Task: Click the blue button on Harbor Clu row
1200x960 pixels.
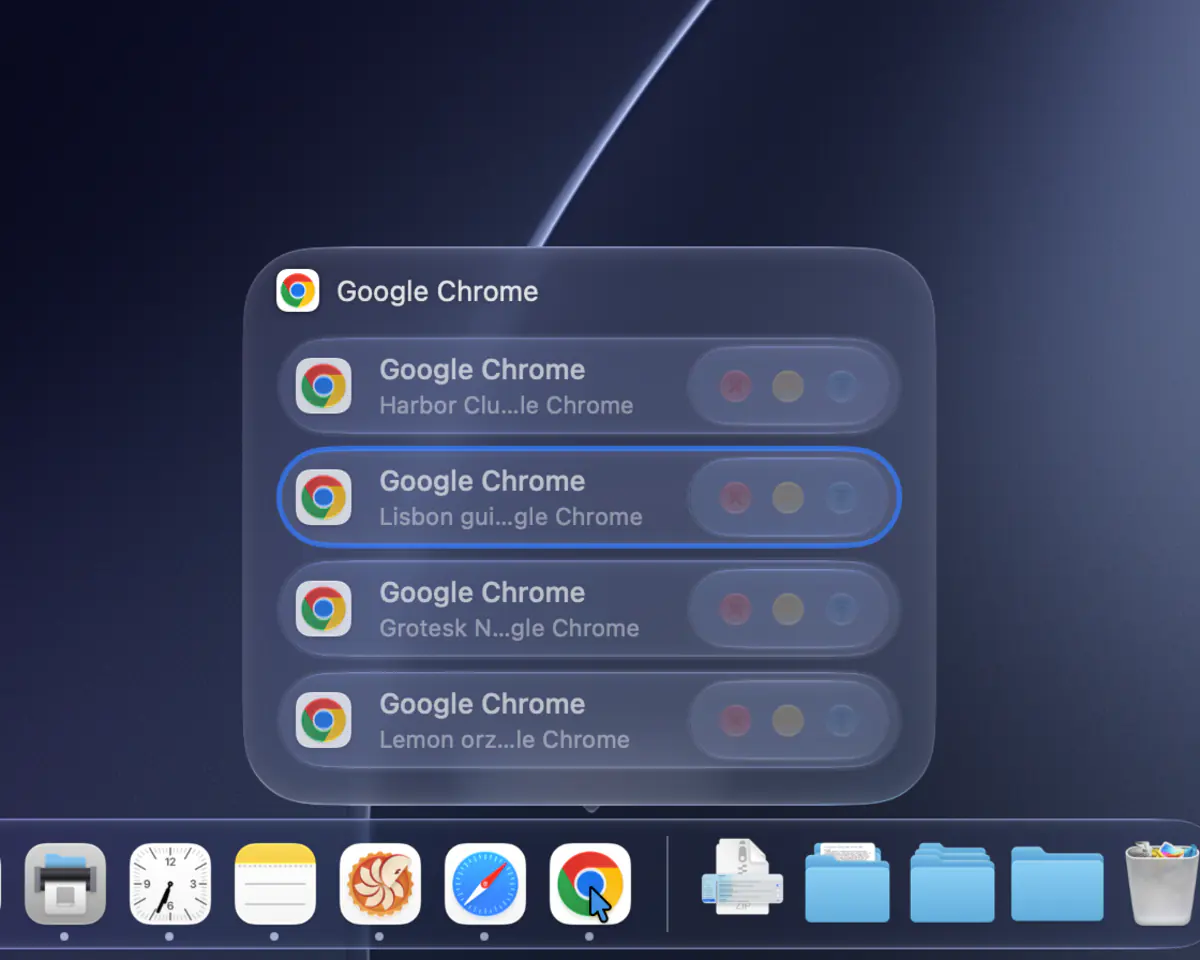Action: click(x=841, y=386)
